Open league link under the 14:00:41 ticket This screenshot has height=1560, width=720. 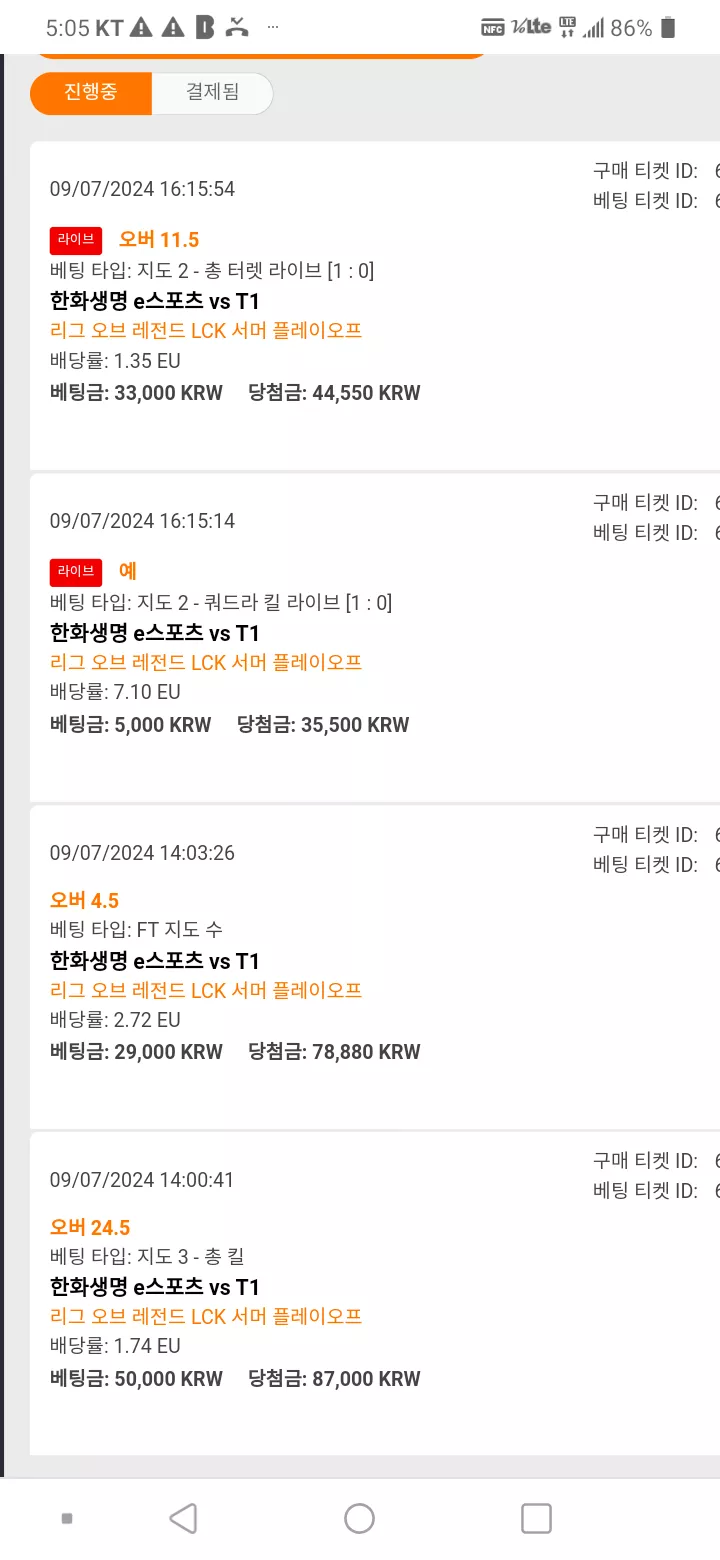click(206, 1317)
